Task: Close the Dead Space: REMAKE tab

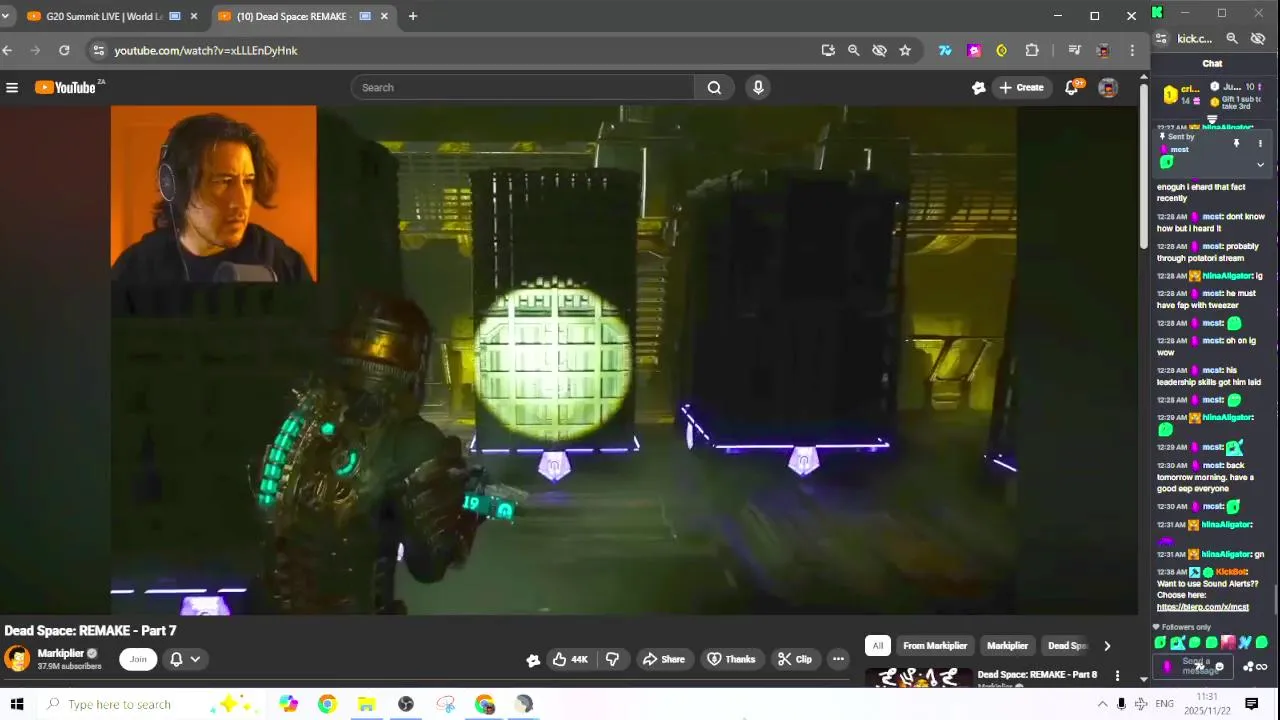Action: [x=385, y=16]
